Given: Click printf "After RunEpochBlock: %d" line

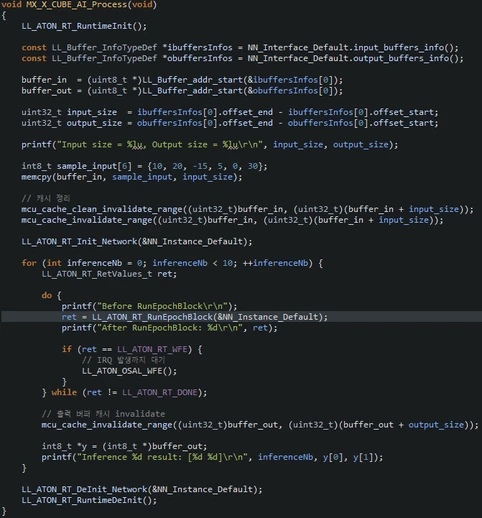Looking at the screenshot, I should (169, 328).
